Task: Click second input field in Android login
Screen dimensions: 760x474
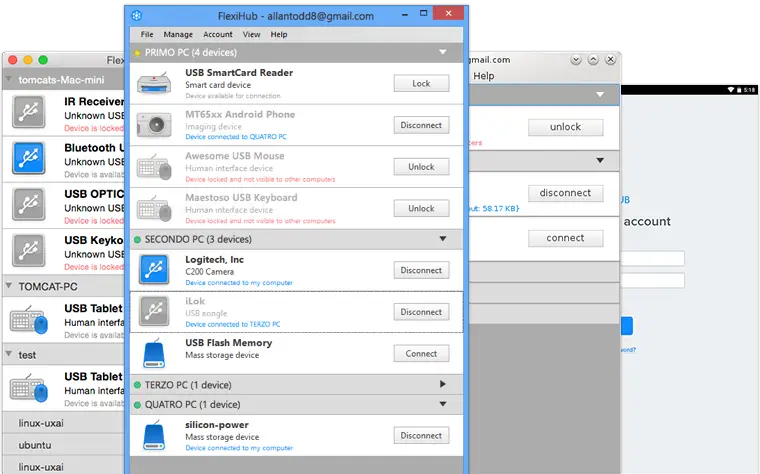Action: coord(652,280)
